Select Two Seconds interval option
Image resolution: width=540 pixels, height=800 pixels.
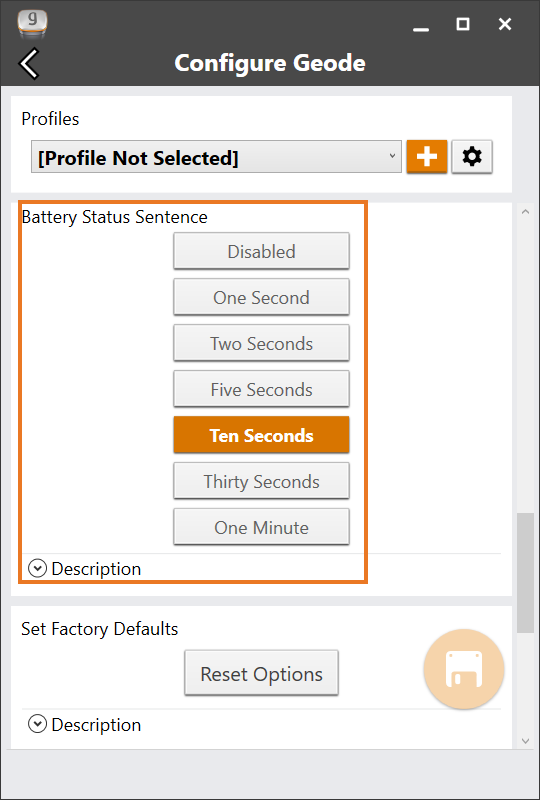(261, 343)
